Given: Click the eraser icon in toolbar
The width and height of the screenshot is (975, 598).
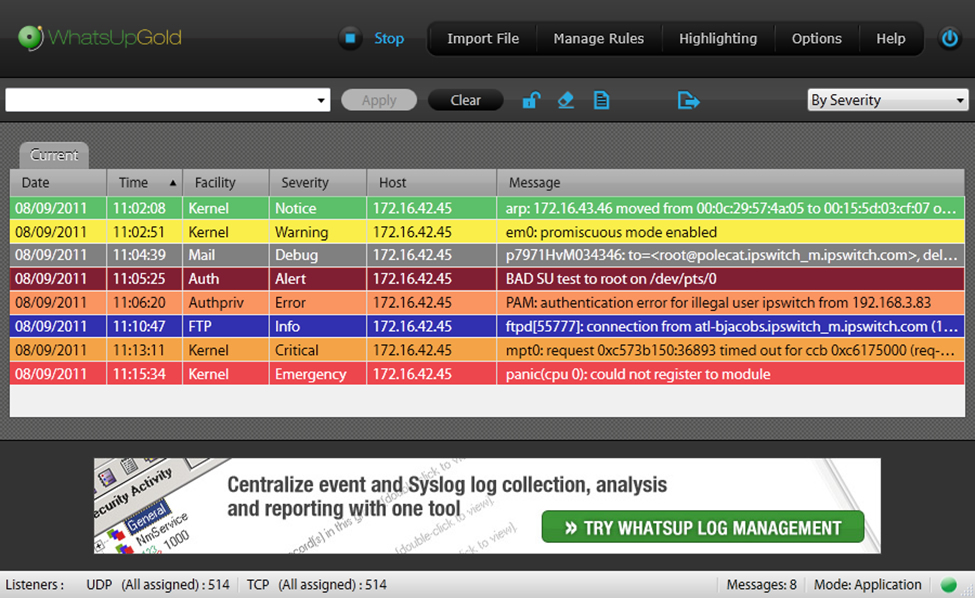Looking at the screenshot, I should [566, 99].
